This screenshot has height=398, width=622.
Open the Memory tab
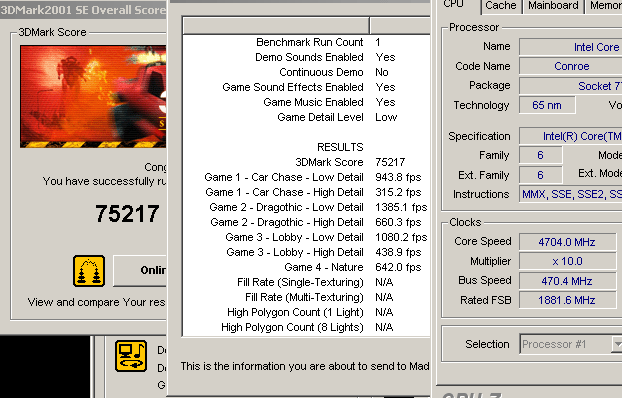coord(605,6)
